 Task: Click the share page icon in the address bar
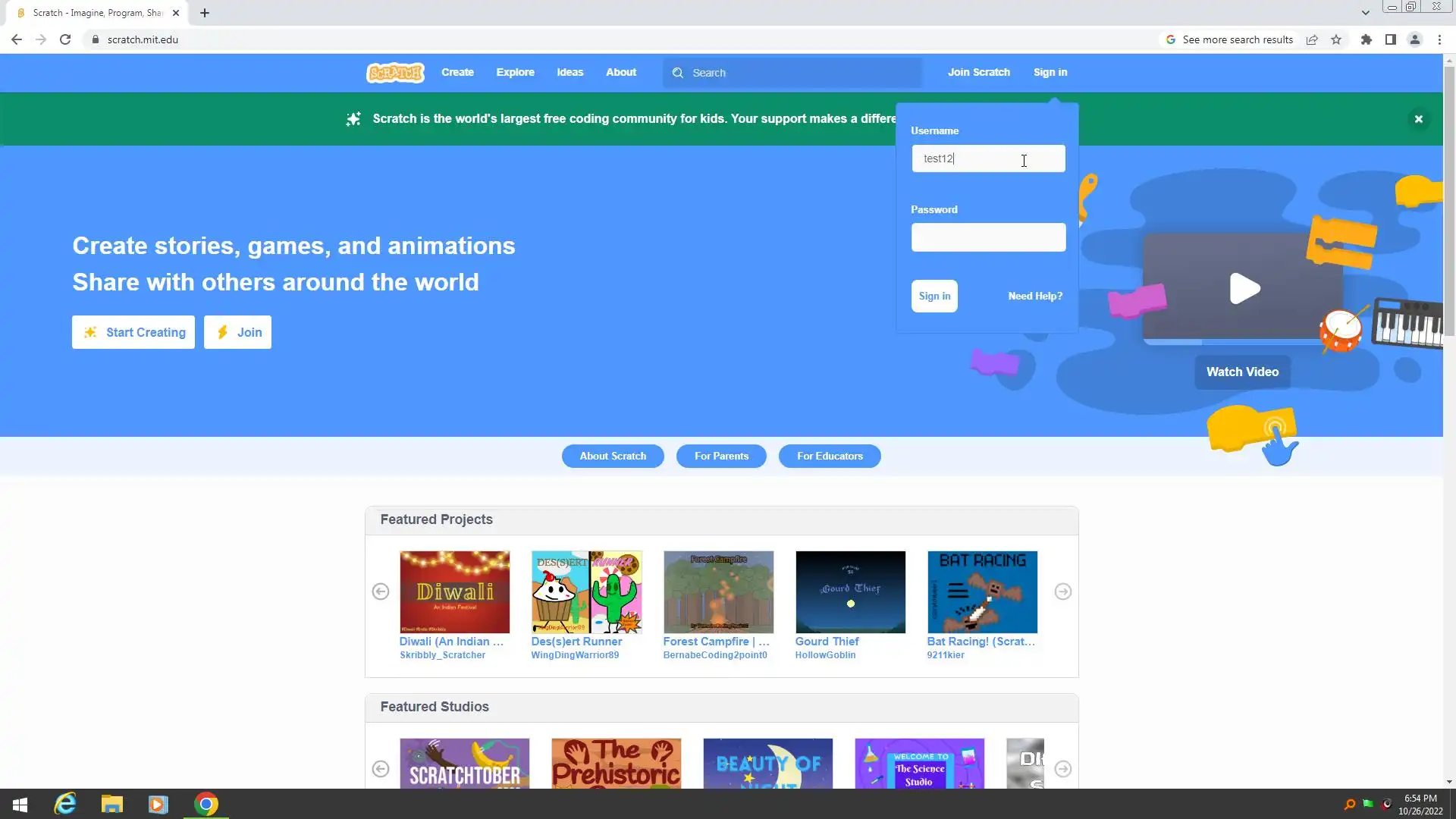coord(1312,39)
